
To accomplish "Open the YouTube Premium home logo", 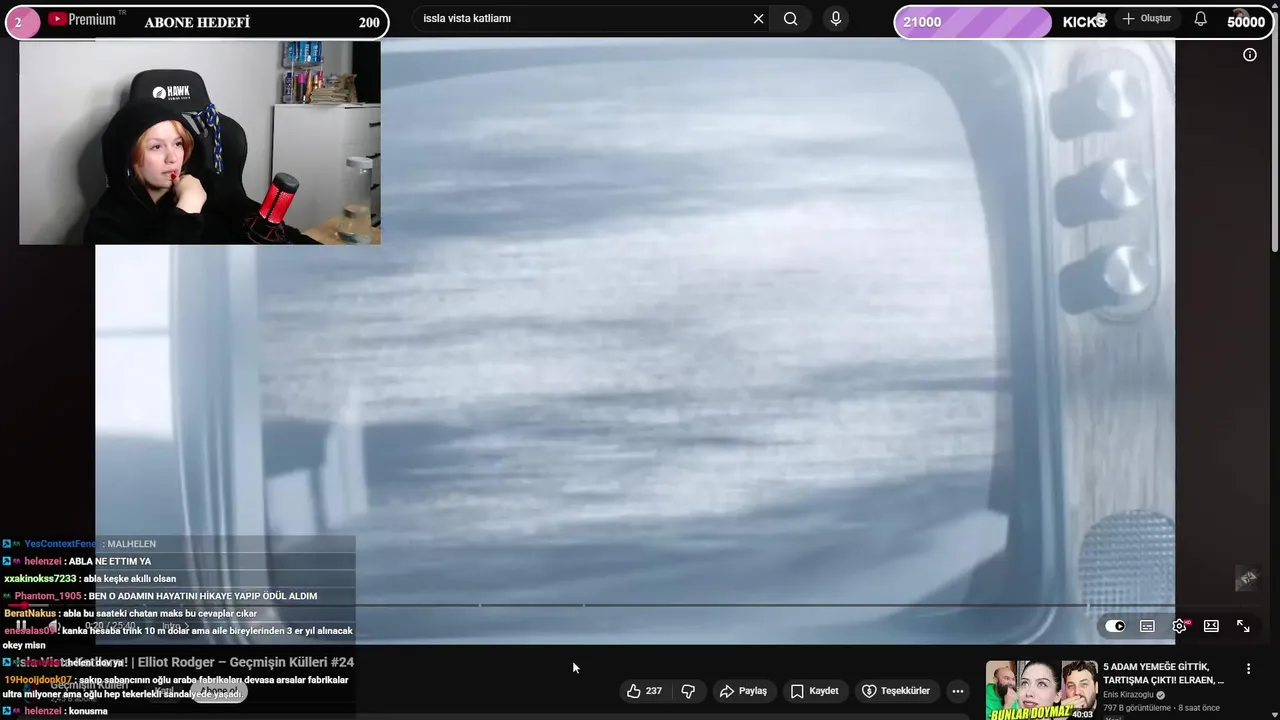I will (82, 19).
